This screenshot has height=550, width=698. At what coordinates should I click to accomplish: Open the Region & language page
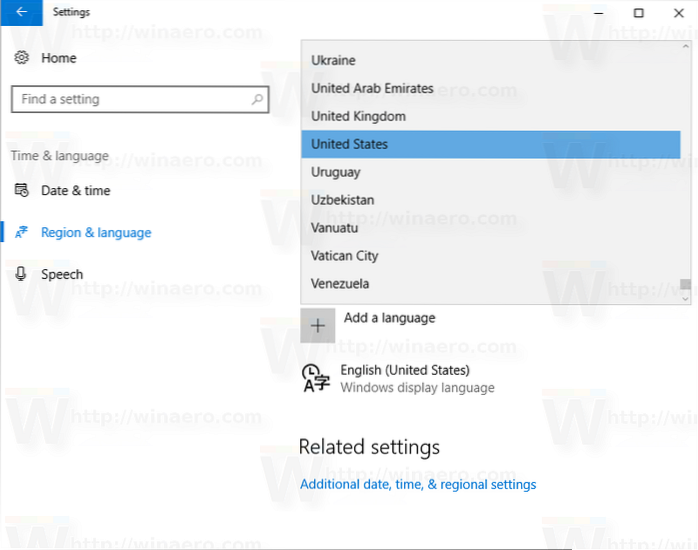click(x=96, y=232)
